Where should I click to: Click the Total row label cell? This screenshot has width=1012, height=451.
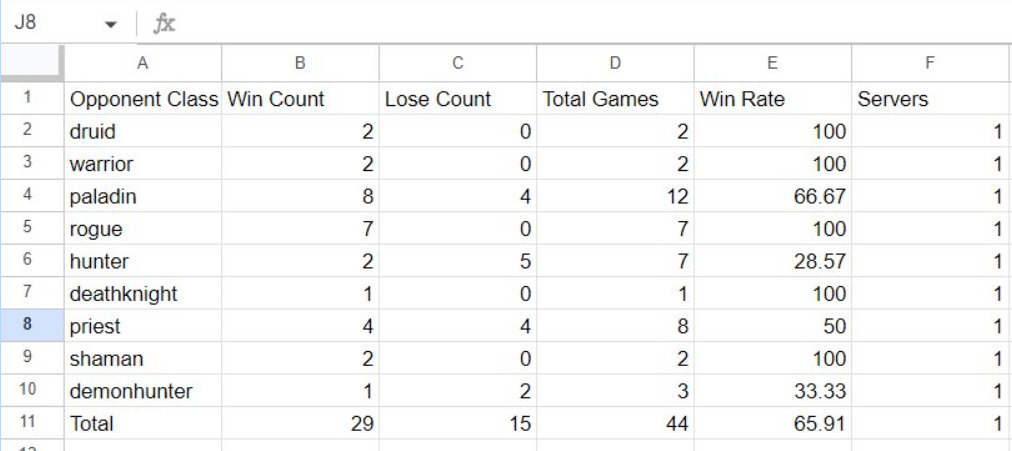tap(143, 423)
